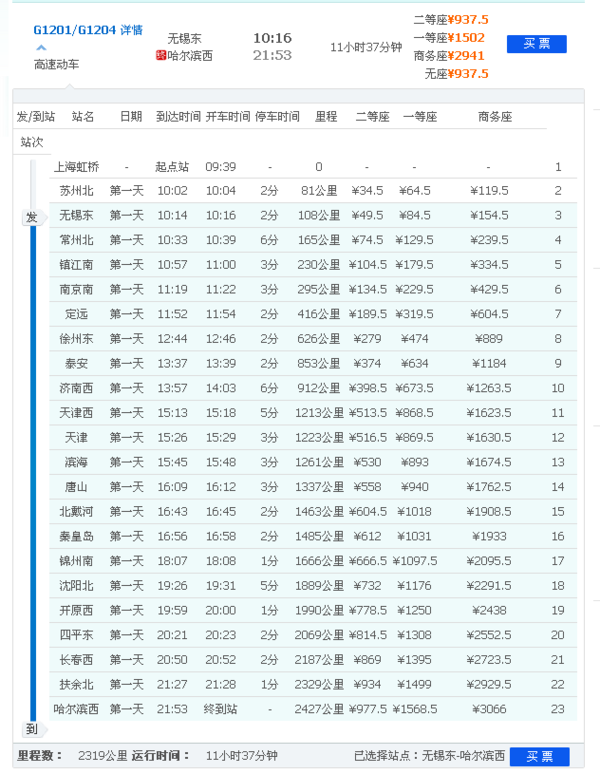
Task: Click the 高速动车 train type label
Action: [56, 64]
